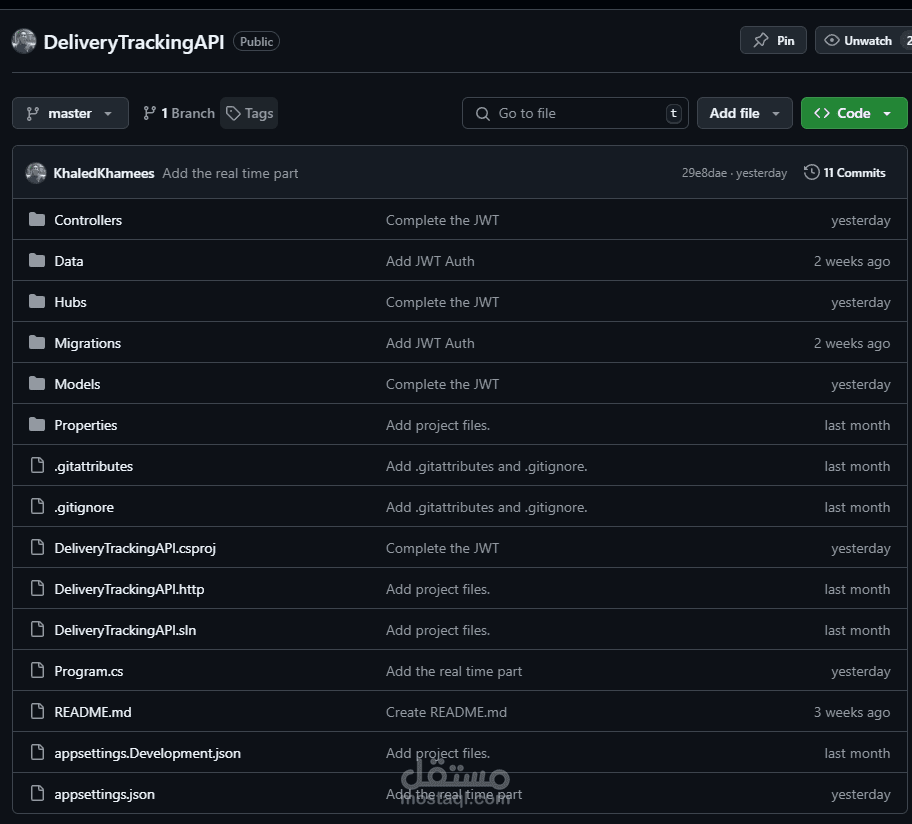Image resolution: width=912 pixels, height=824 pixels.
Task: Pin the repository with the Pin button
Action: point(773,40)
